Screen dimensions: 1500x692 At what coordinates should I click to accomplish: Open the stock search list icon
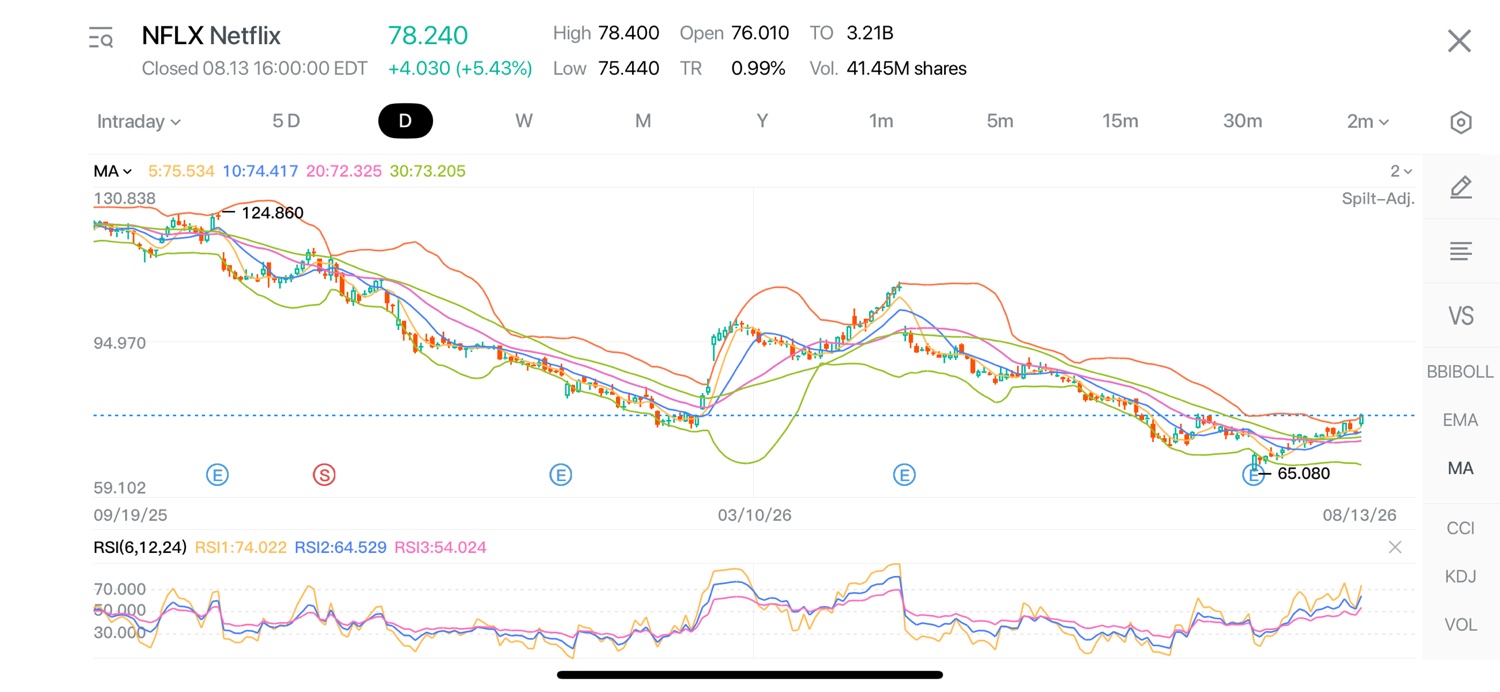[x=101, y=38]
